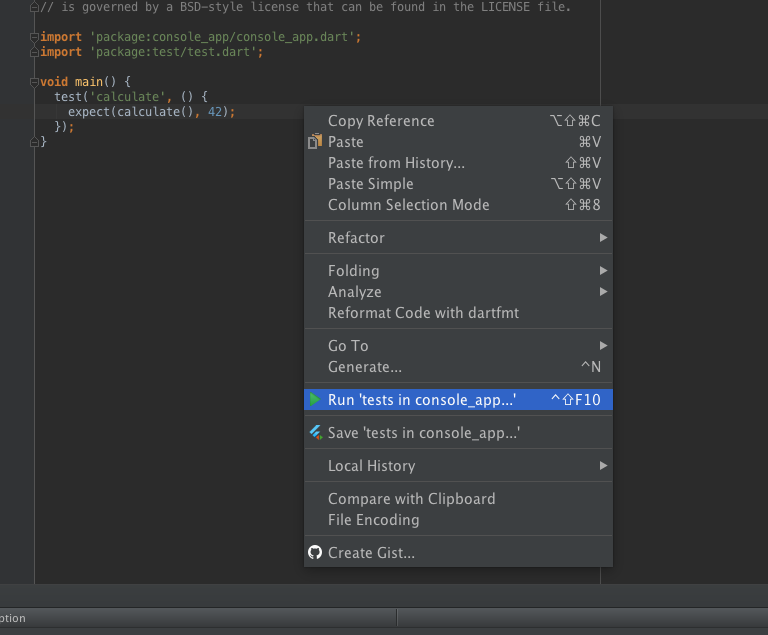Toggle fold marker at second import line
This screenshot has width=768, height=635.
point(34,52)
